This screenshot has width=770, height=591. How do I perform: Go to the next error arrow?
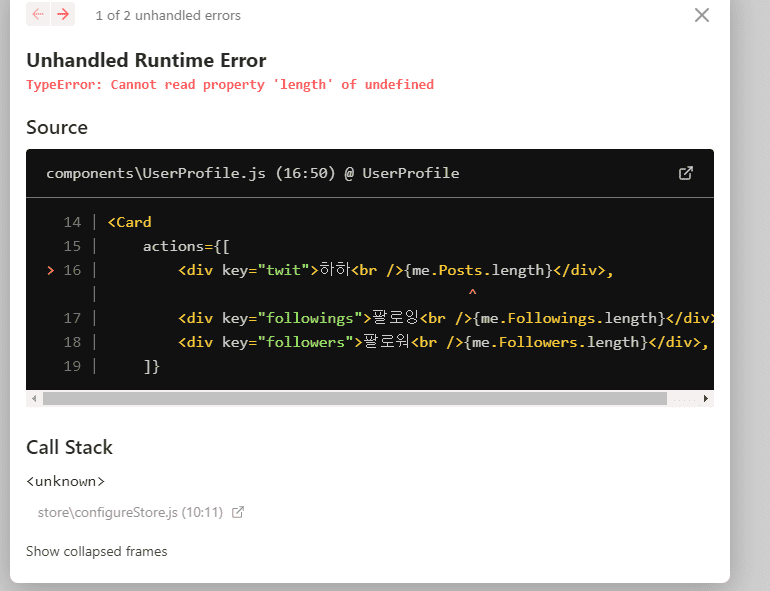tap(63, 14)
